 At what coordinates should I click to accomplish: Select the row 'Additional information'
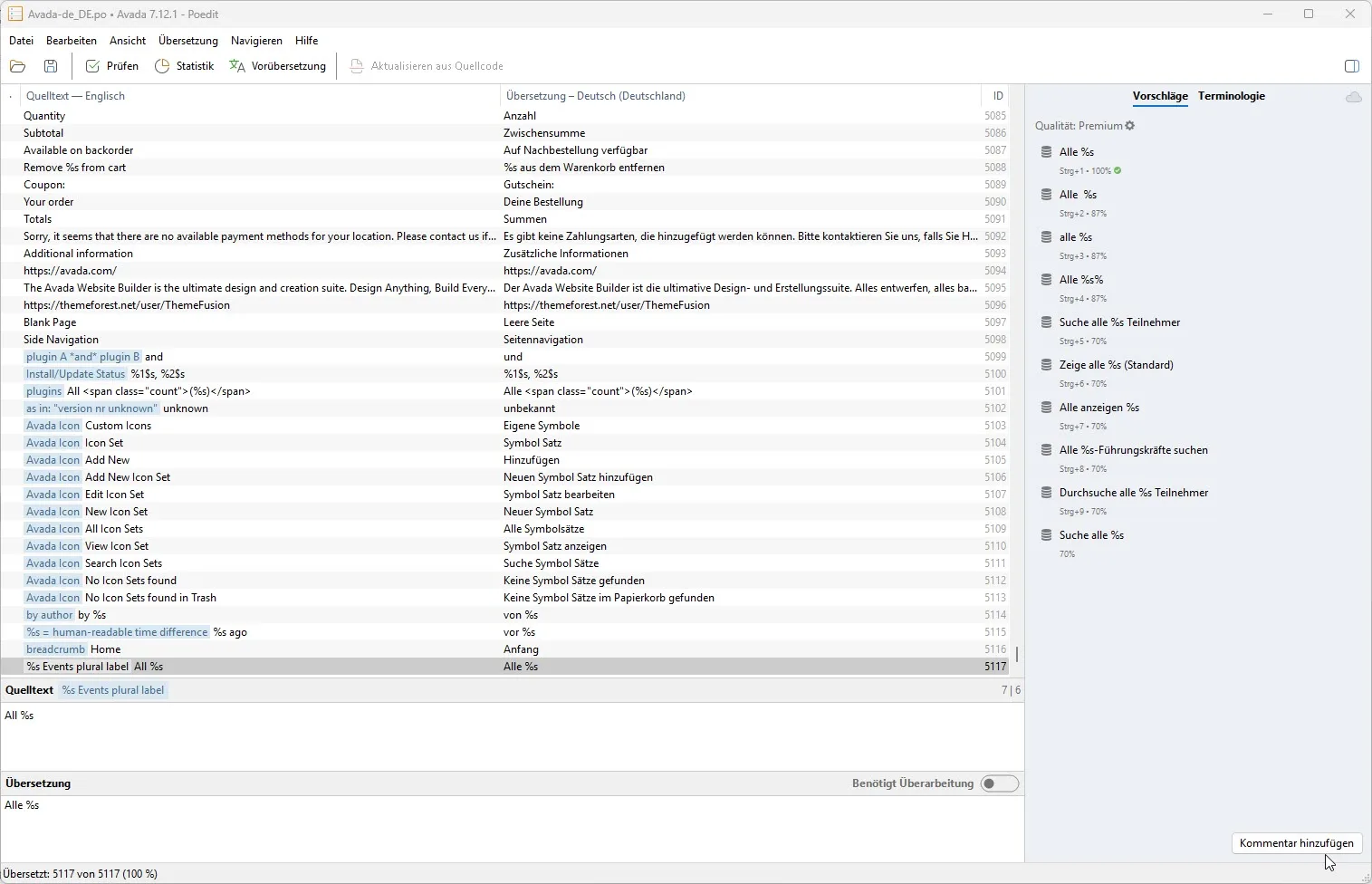(x=506, y=254)
